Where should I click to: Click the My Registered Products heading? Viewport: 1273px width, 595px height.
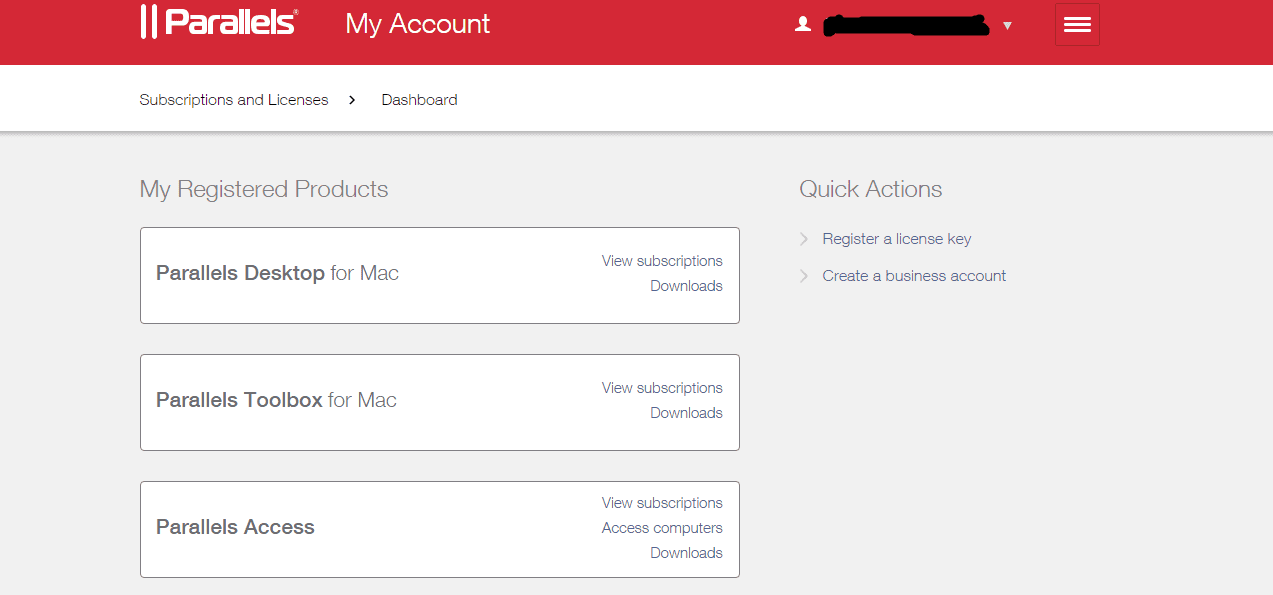tap(264, 189)
